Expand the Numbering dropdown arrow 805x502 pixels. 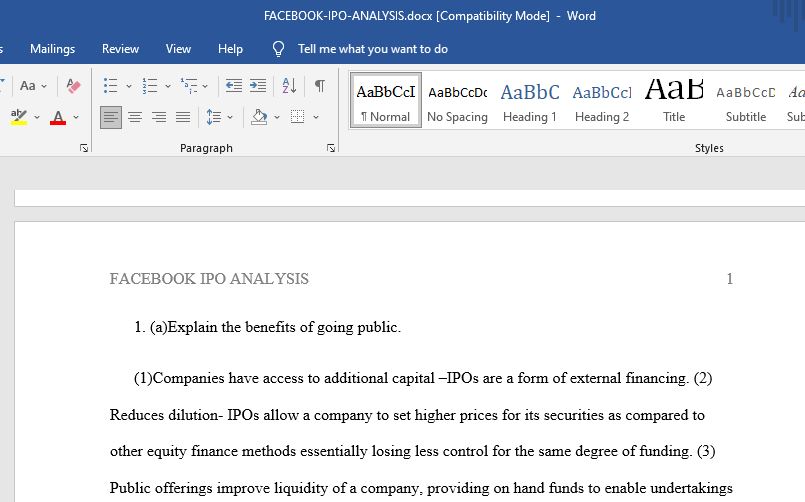point(167,86)
